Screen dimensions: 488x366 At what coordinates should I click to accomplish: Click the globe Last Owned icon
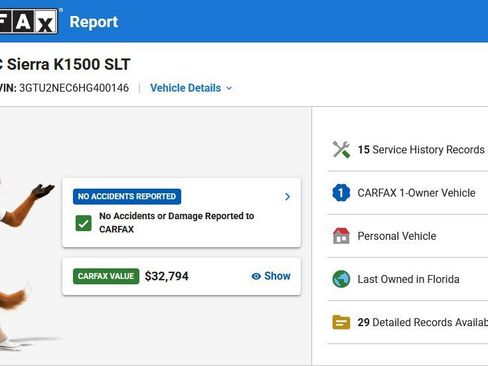pos(341,279)
